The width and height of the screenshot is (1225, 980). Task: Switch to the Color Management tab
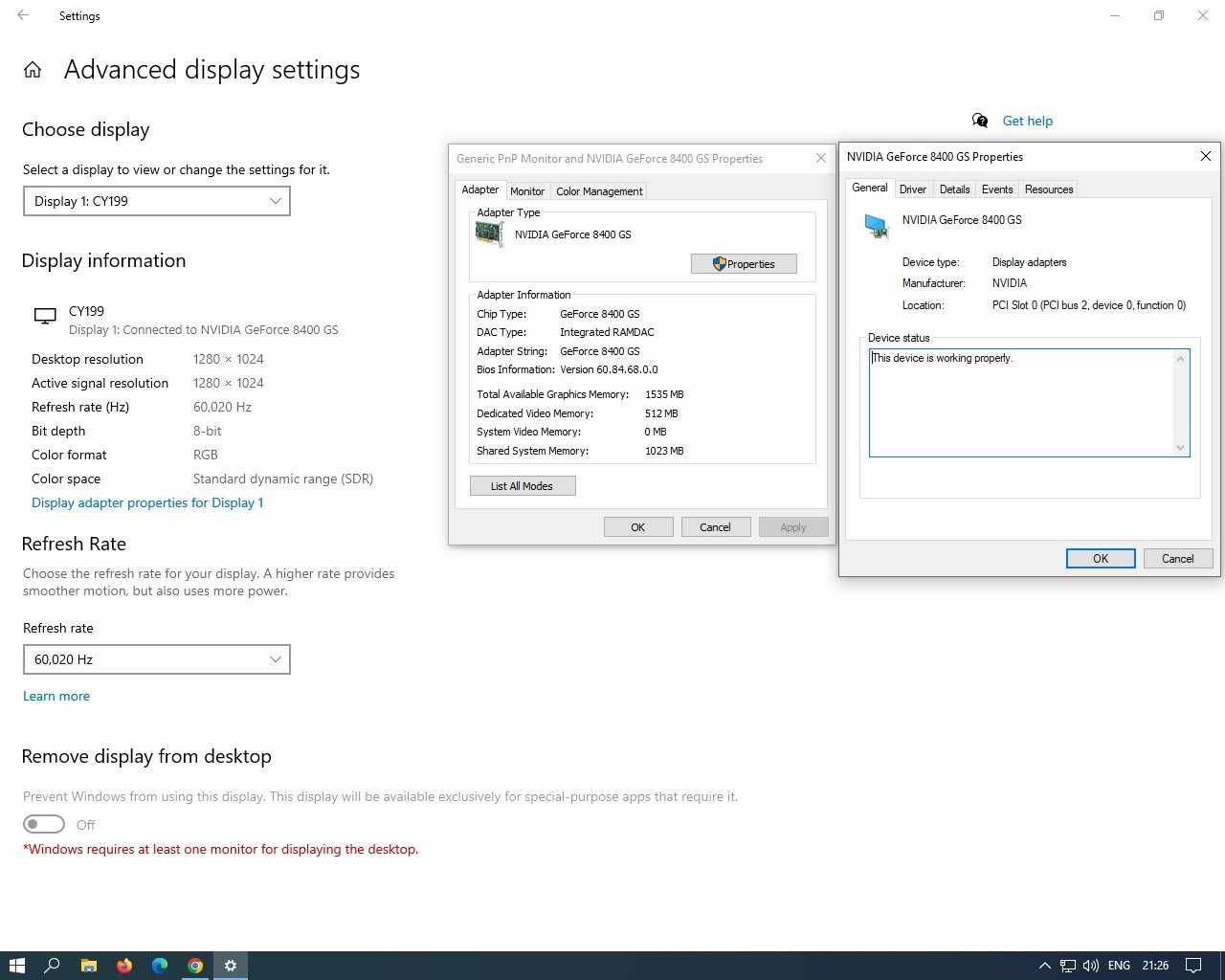(x=599, y=191)
